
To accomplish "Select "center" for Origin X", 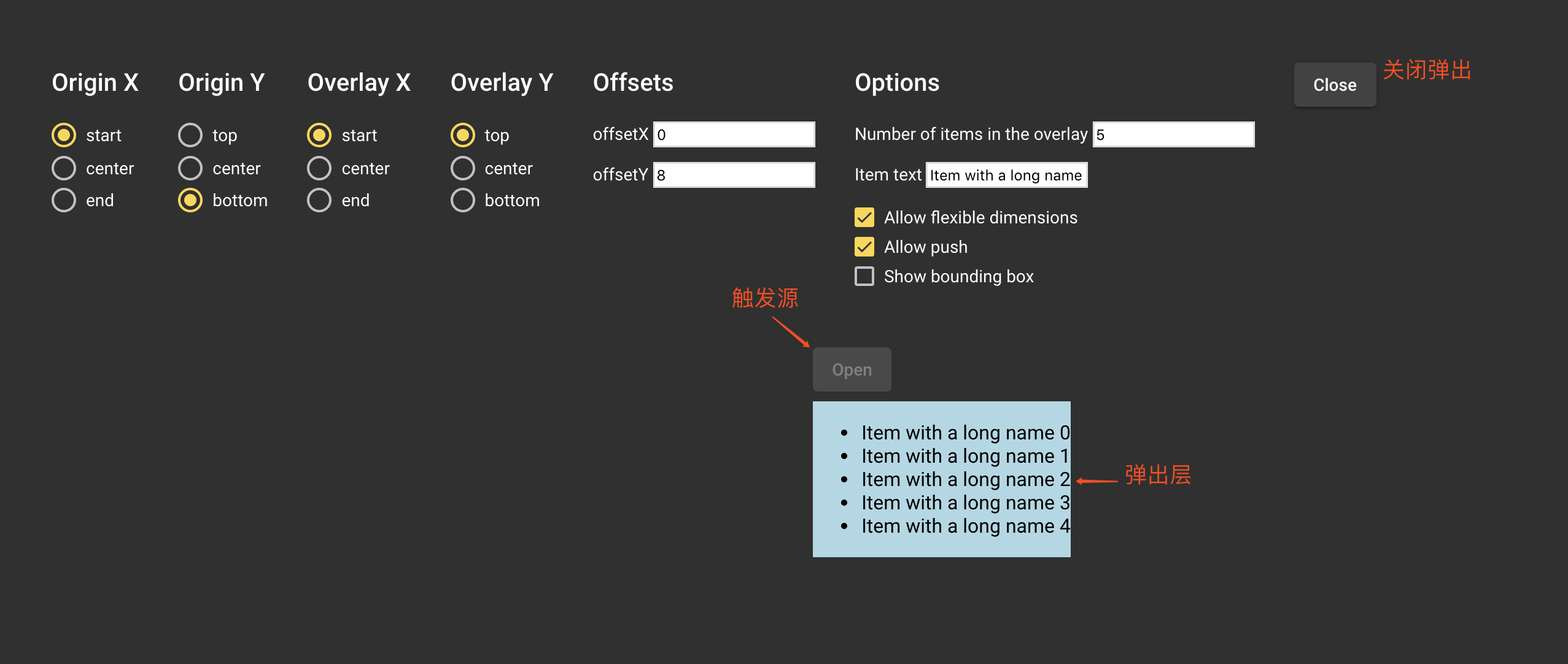I will coord(64,167).
